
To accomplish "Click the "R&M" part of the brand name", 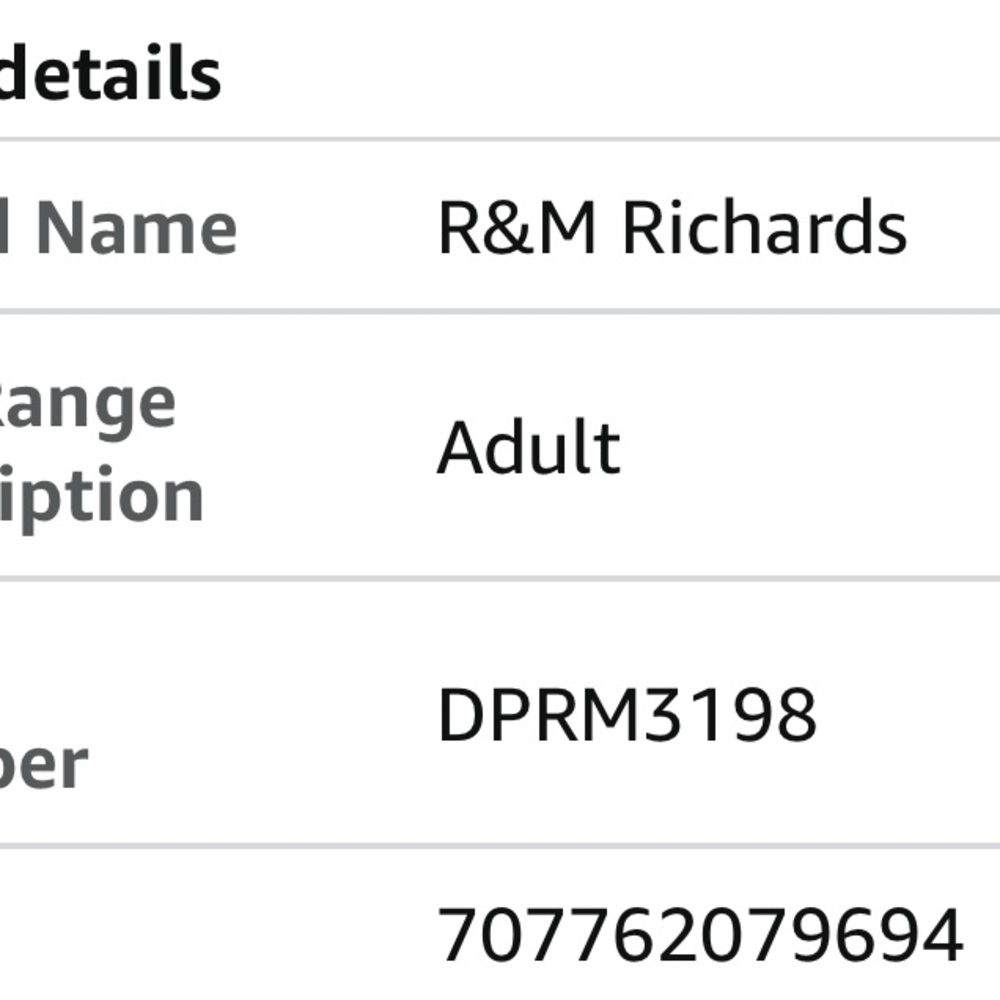I will [517, 228].
